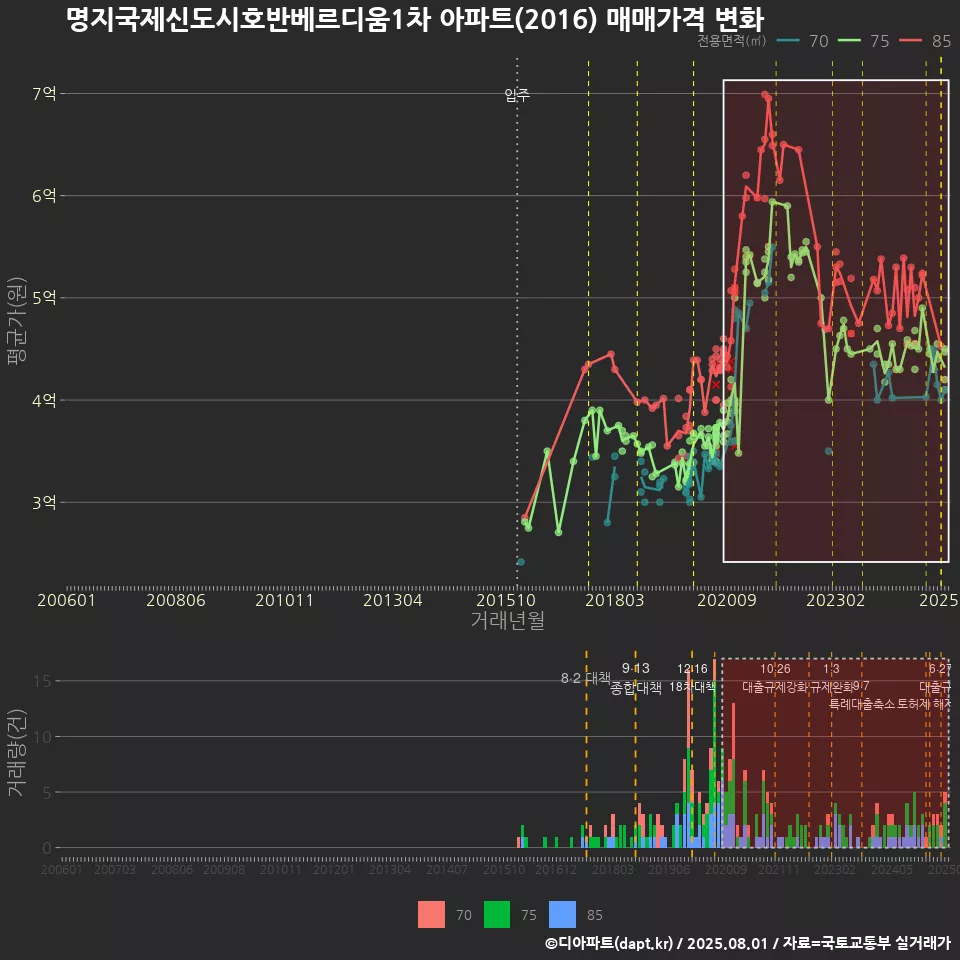960x960 pixels.
Task: Click 201407 on the volume chart axis
Action: click(447, 869)
